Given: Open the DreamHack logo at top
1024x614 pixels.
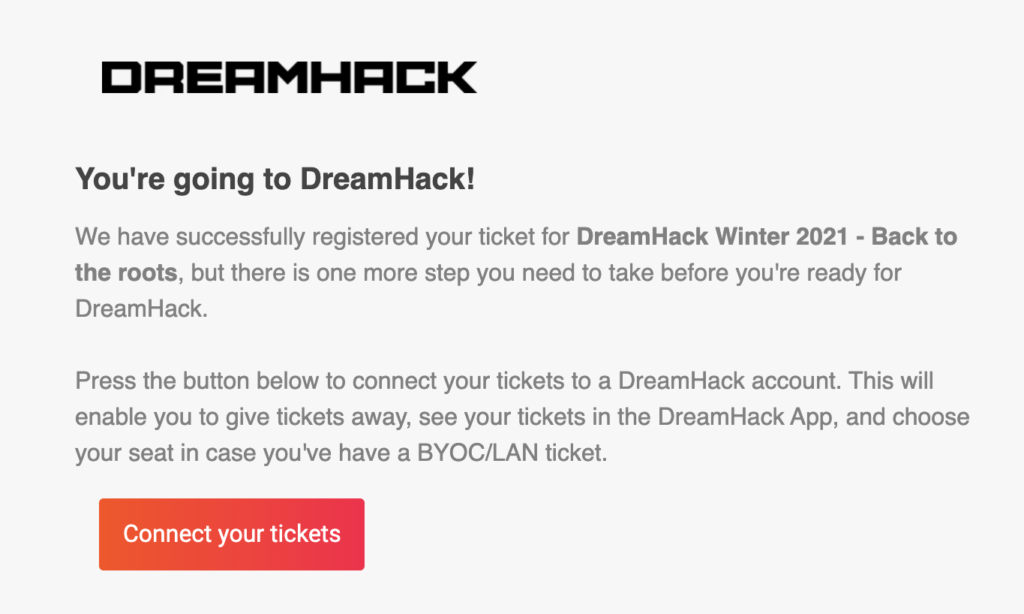Looking at the screenshot, I should [x=289, y=77].
